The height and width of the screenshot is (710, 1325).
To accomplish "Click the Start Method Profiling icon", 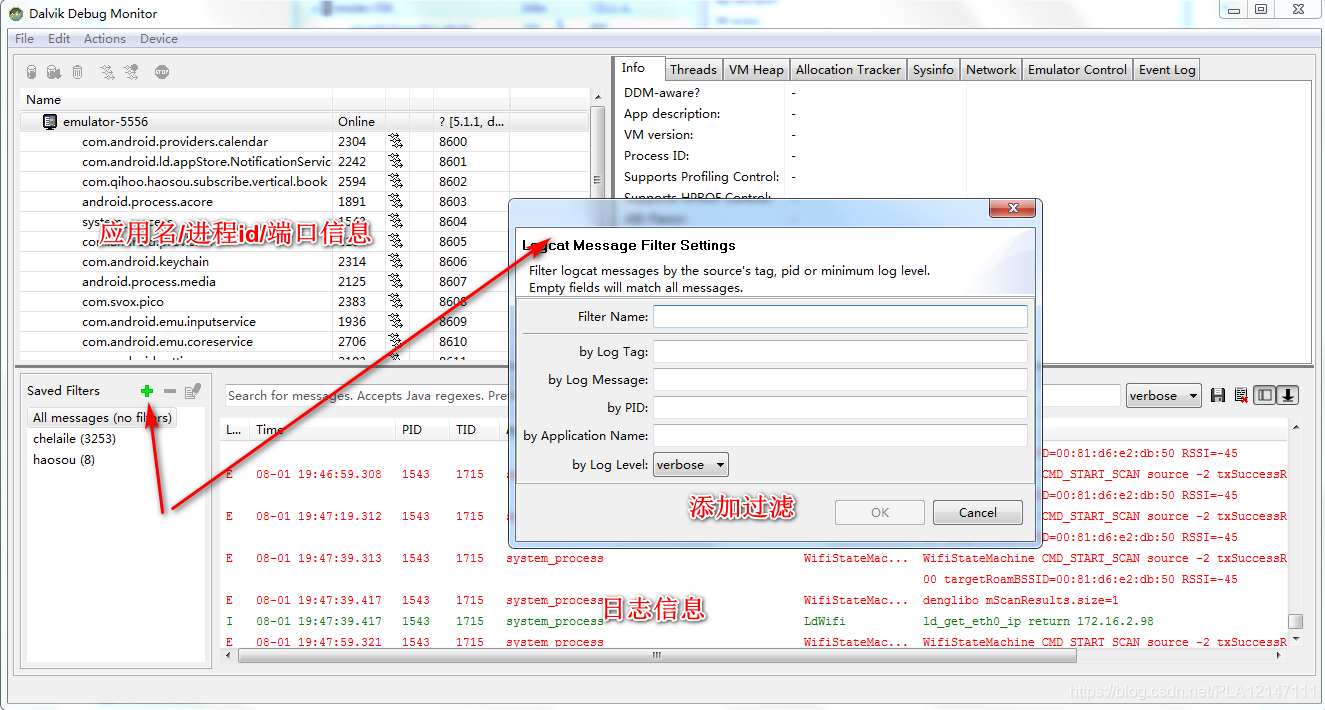I will pyautogui.click(x=131, y=72).
